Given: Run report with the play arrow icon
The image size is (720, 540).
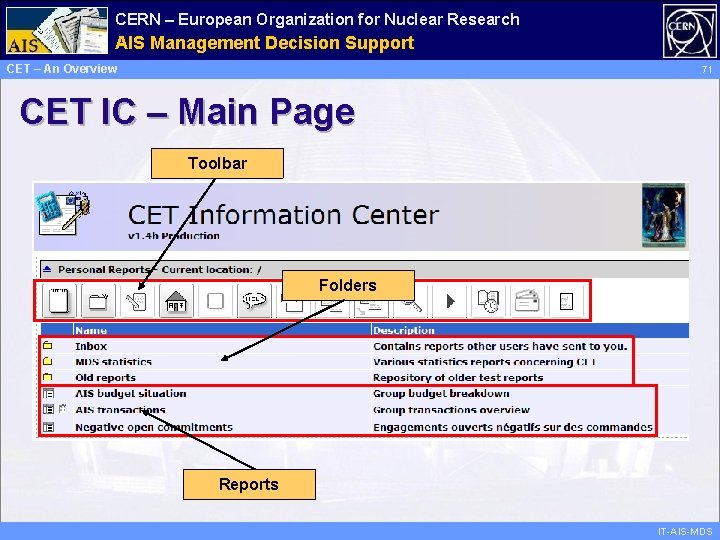Looking at the screenshot, I should coord(450,301).
